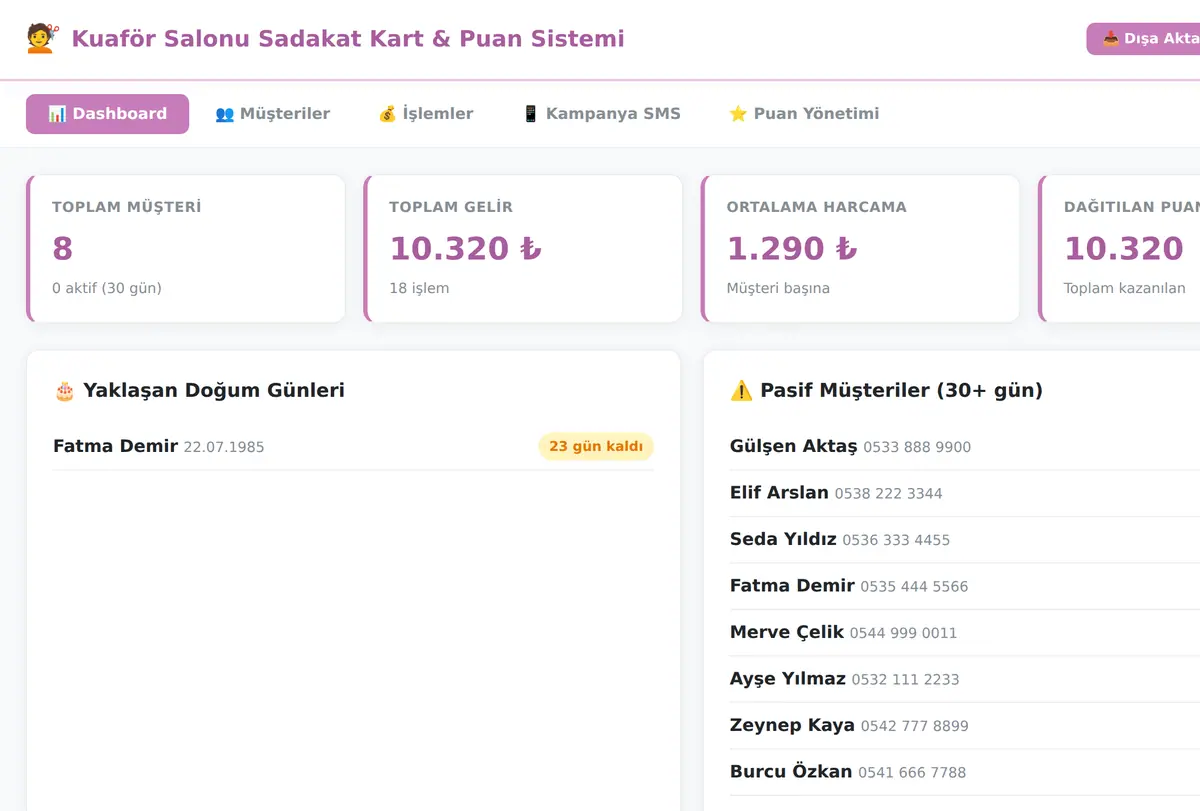
Task: Select Fatma Demir in passive customers list
Action: coord(792,585)
